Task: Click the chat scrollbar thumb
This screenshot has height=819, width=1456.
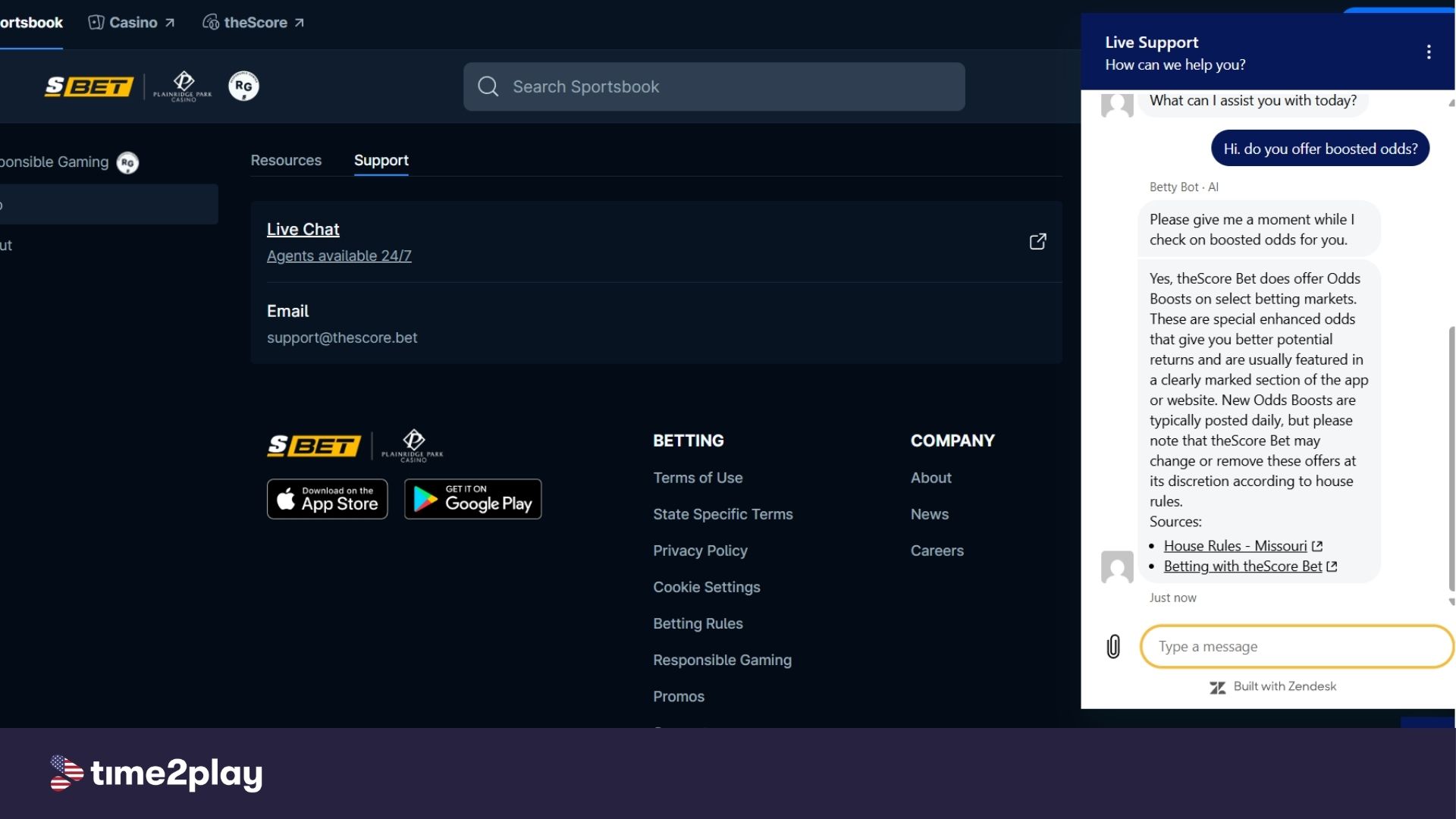Action: click(1451, 458)
